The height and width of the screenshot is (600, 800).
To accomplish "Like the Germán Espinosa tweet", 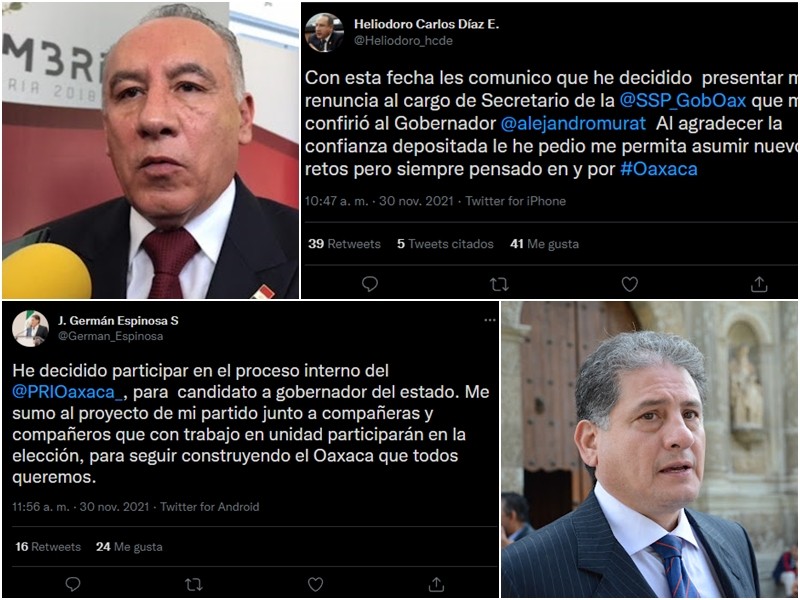I will [x=315, y=584].
